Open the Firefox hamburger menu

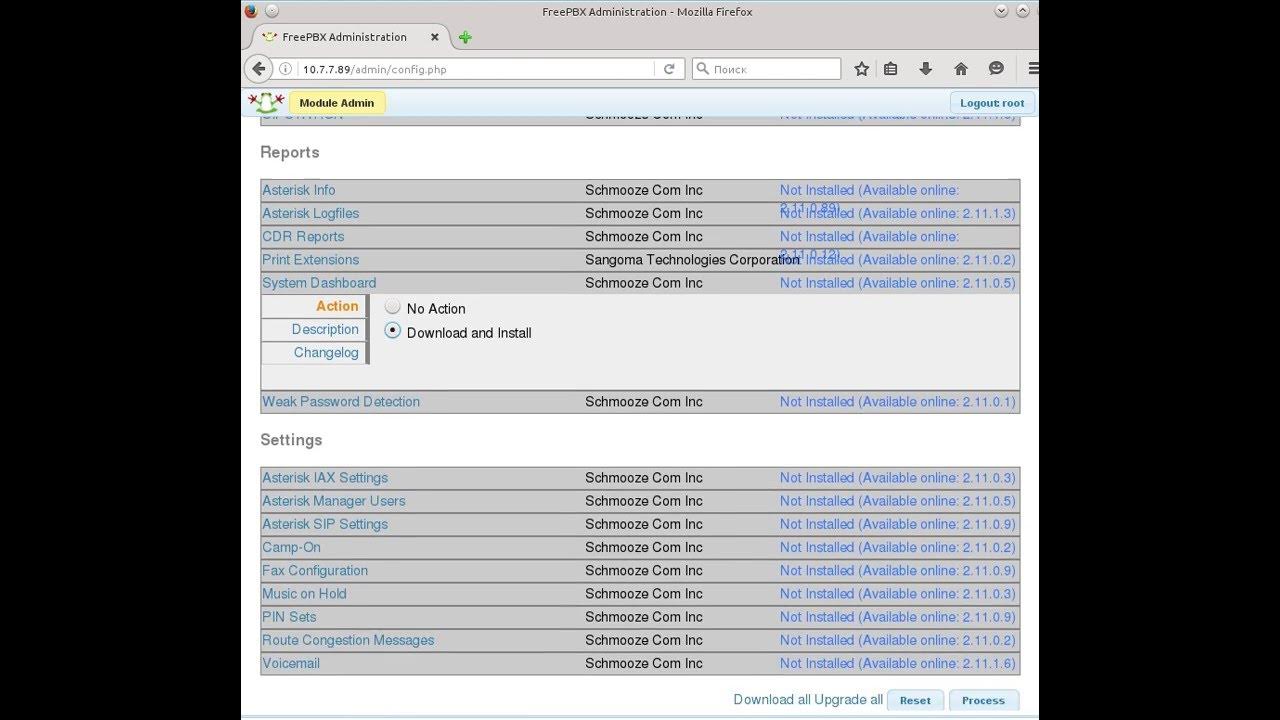(x=1032, y=69)
